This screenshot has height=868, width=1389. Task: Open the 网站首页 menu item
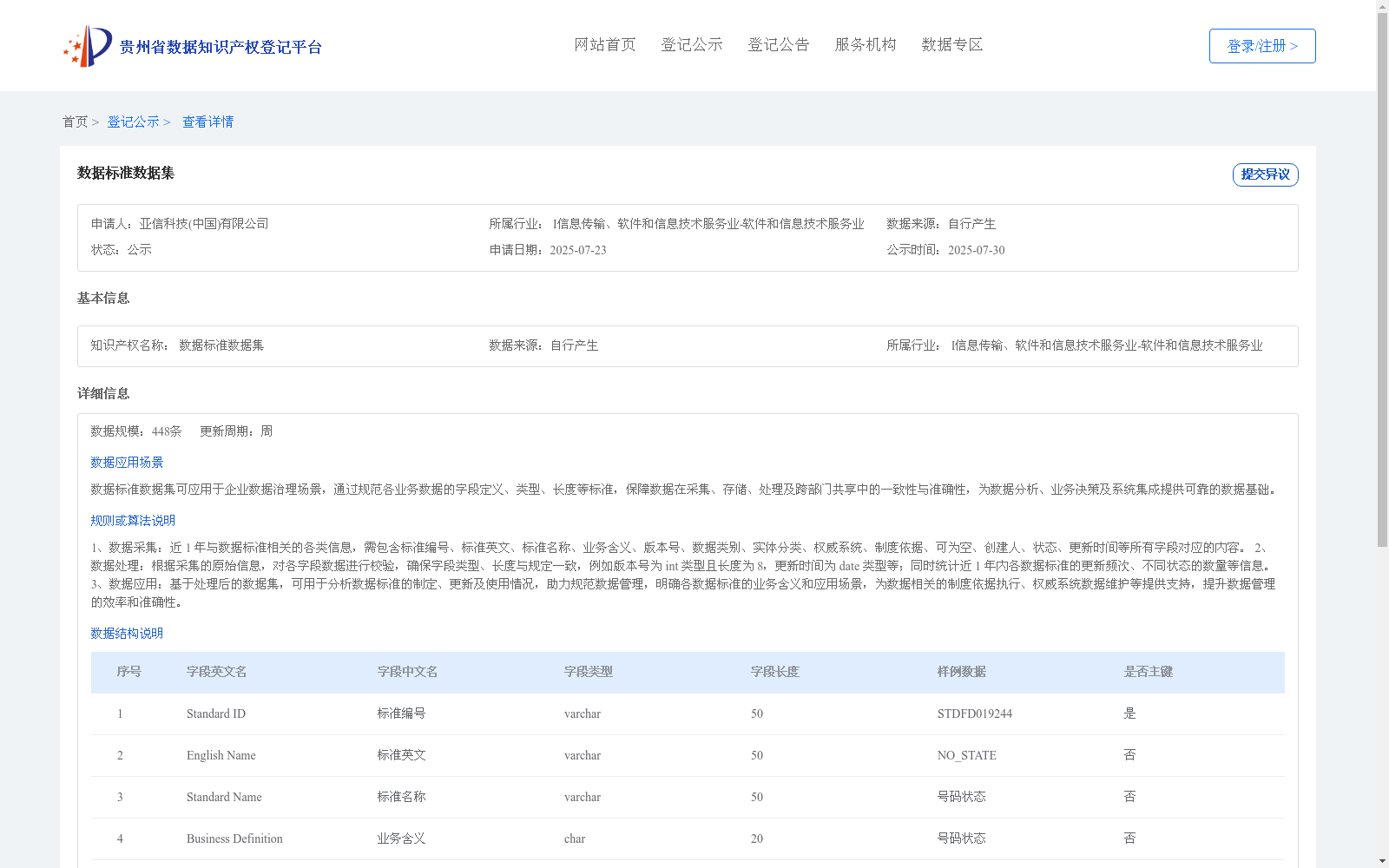tap(605, 44)
